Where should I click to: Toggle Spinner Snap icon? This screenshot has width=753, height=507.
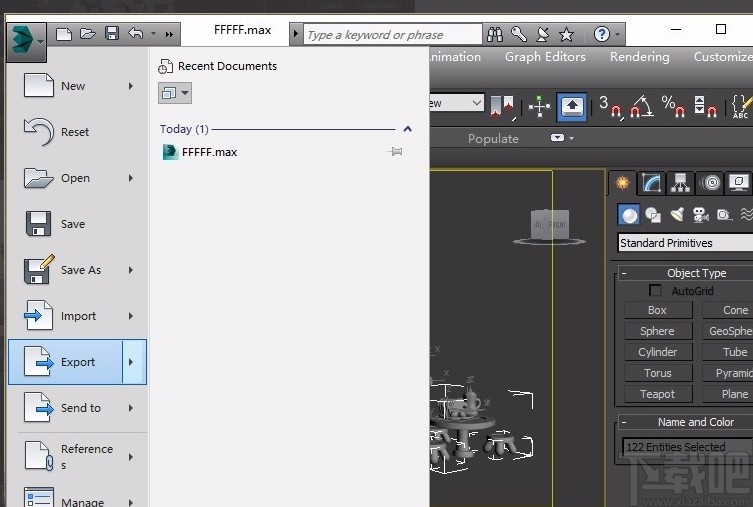point(705,107)
